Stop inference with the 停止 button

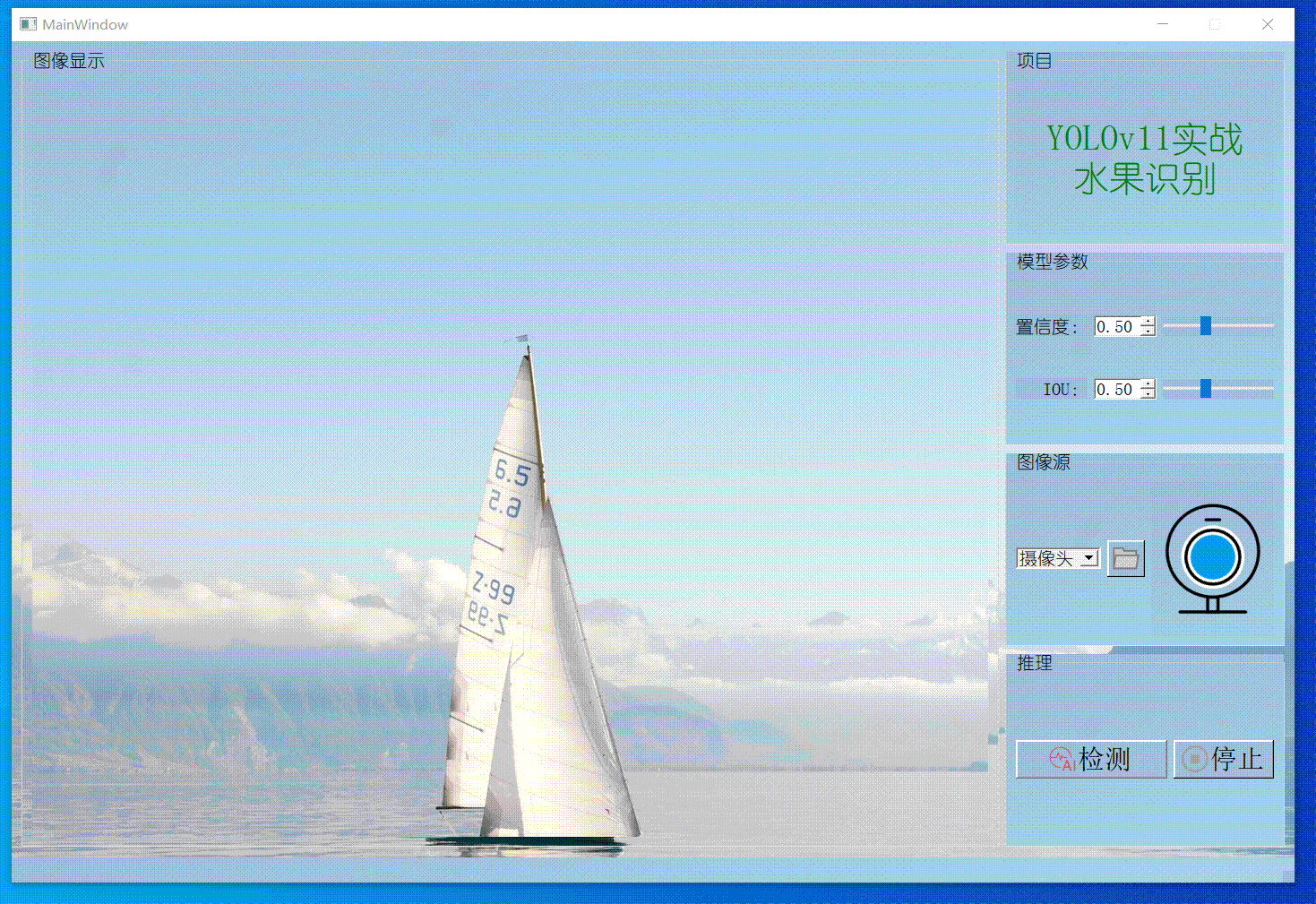(1223, 760)
